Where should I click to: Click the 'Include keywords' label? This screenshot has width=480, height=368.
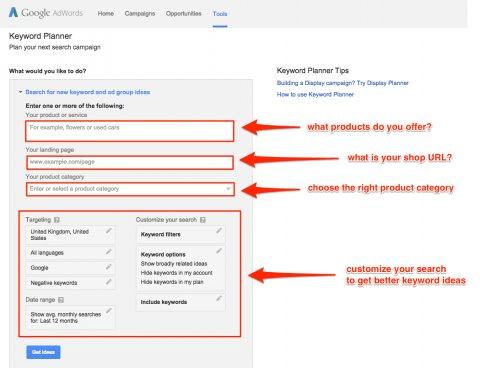[164, 302]
